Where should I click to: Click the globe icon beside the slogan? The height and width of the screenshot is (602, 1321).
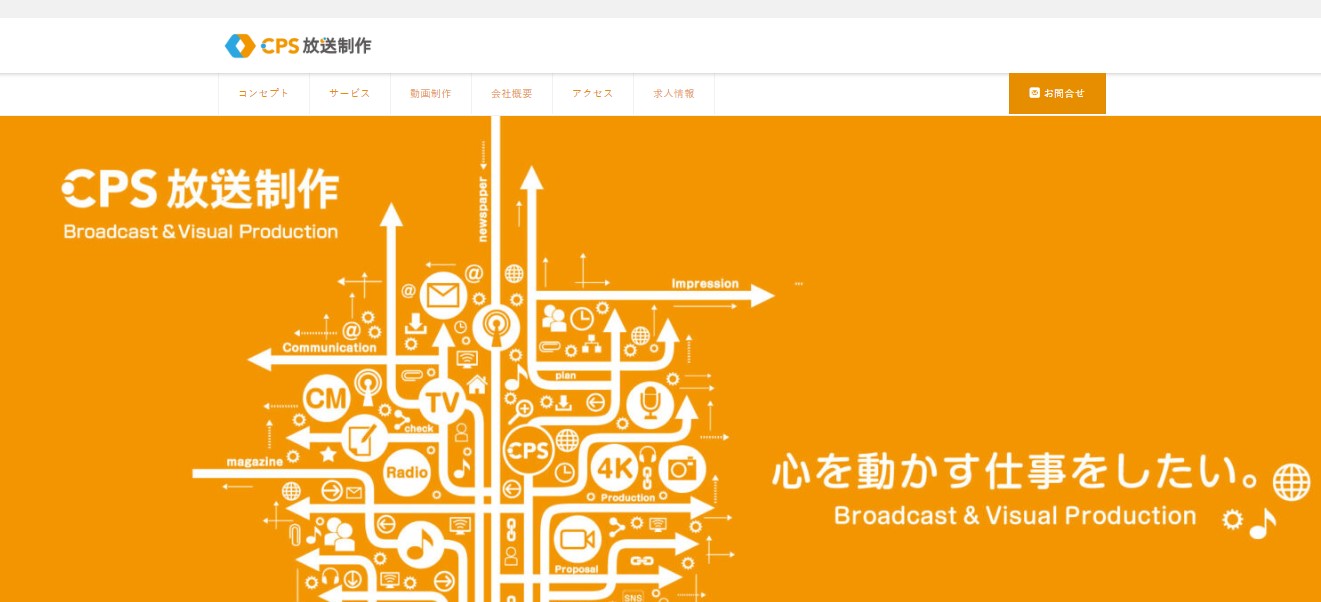pos(1290,482)
